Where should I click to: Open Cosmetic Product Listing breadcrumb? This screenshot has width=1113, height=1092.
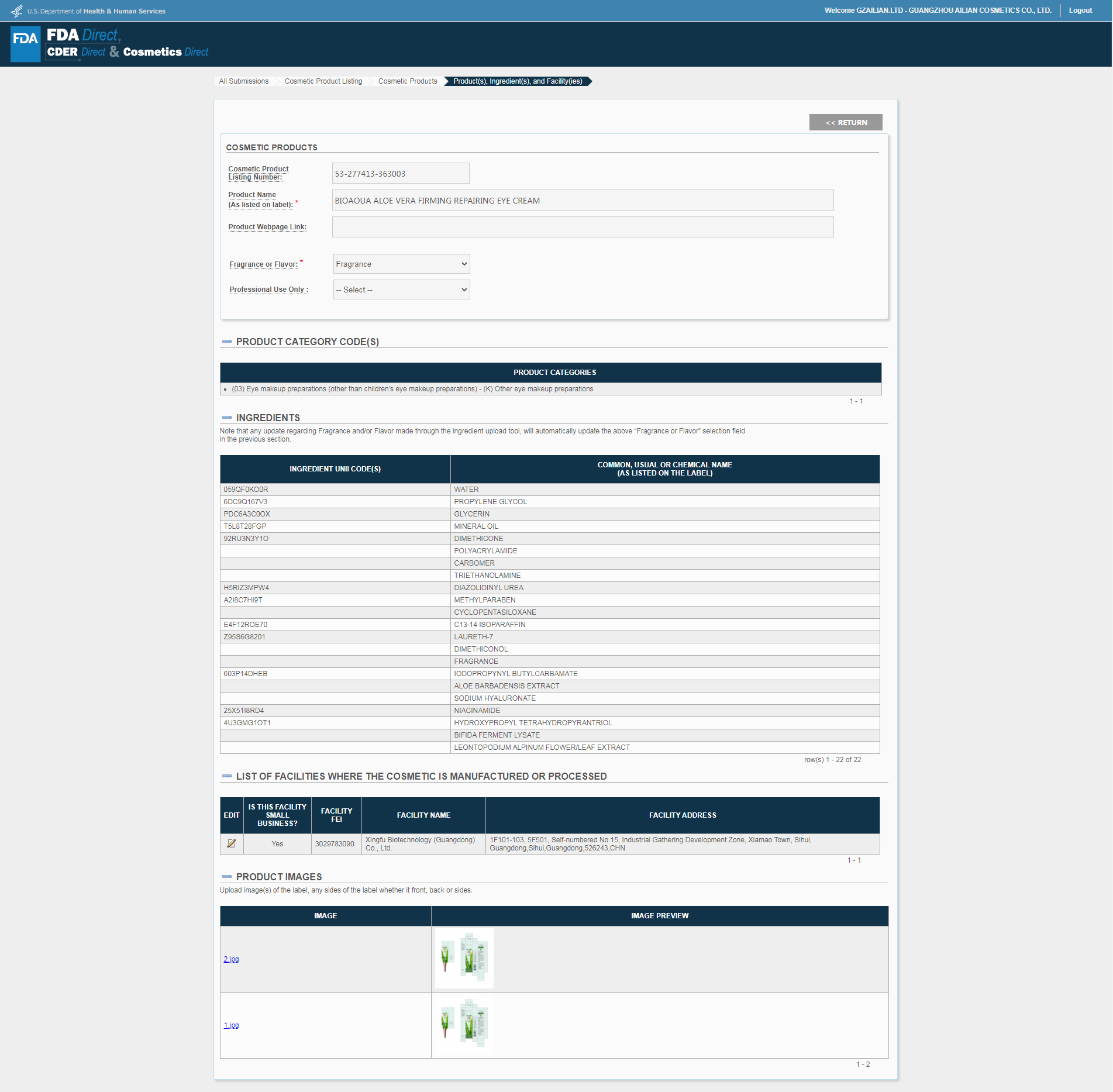coord(323,81)
